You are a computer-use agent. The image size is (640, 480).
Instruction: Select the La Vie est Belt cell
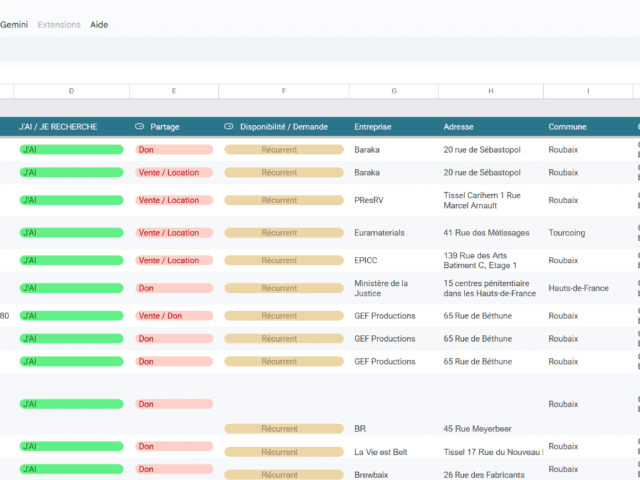click(381, 452)
